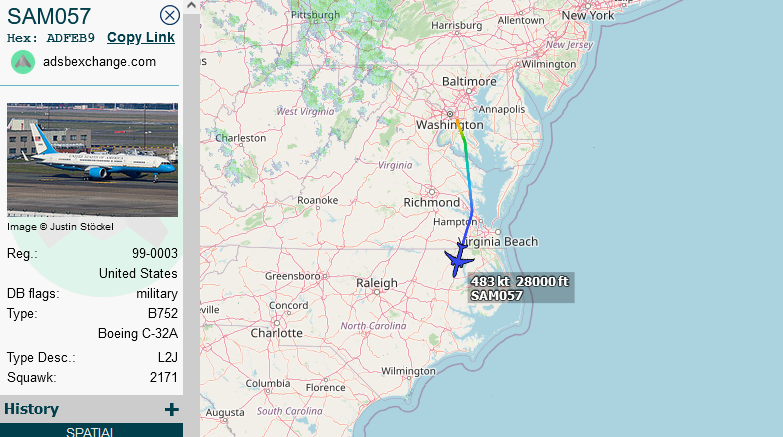Open the C-32A aircraft photo thumbnail
Viewport: 783px width, 437px height.
[92, 160]
